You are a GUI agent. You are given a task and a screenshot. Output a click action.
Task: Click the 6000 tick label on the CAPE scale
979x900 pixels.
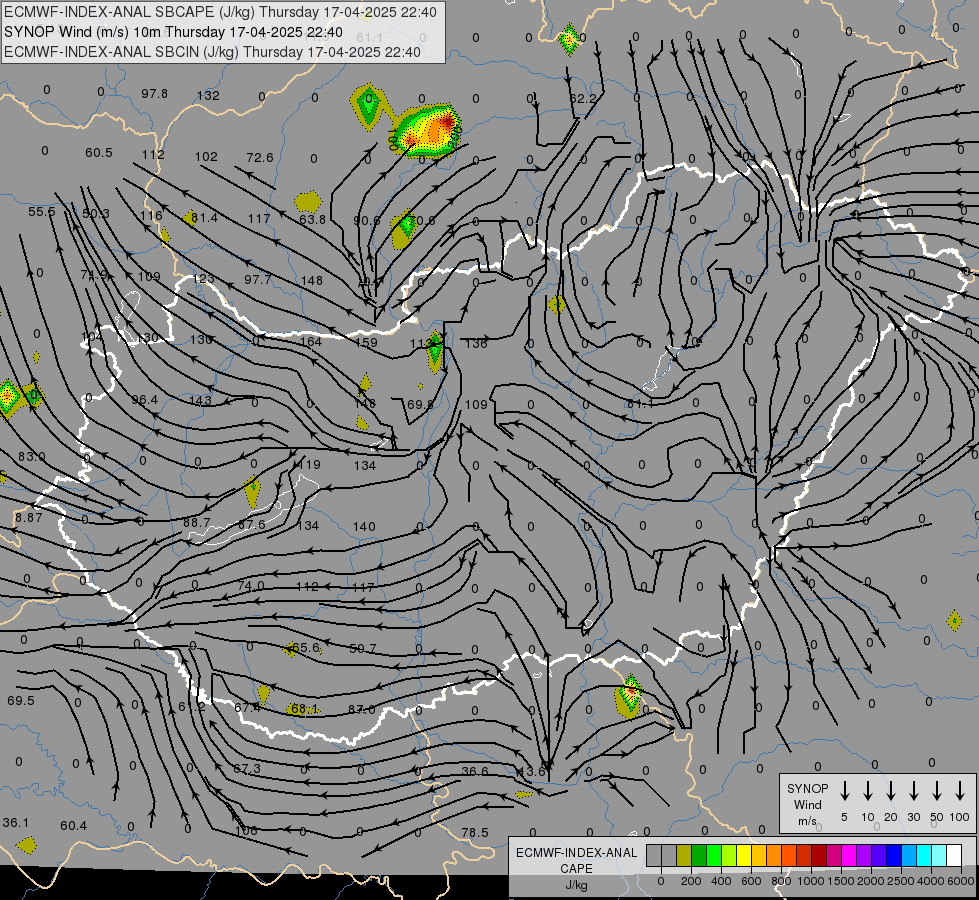coord(961,881)
